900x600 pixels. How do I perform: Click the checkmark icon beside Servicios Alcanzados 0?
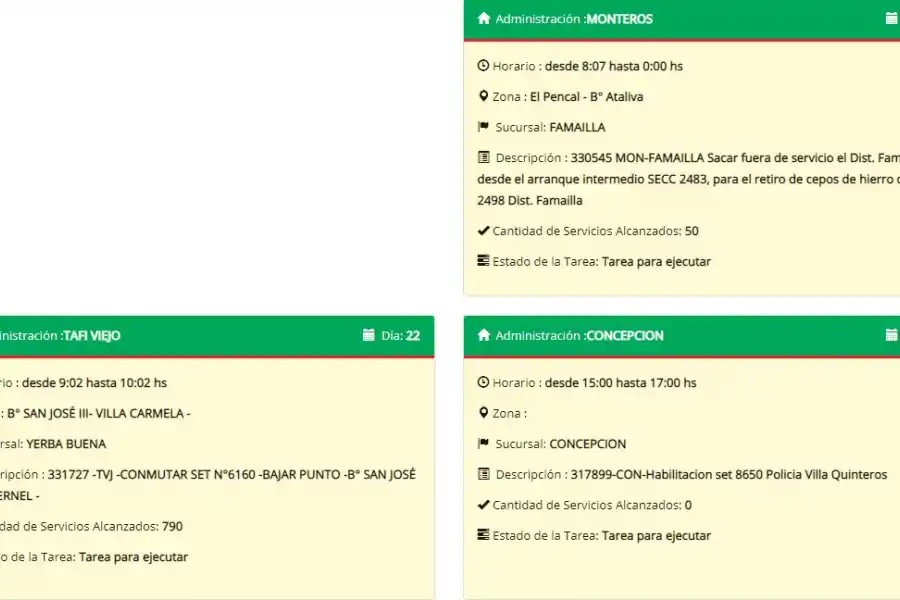coord(484,505)
